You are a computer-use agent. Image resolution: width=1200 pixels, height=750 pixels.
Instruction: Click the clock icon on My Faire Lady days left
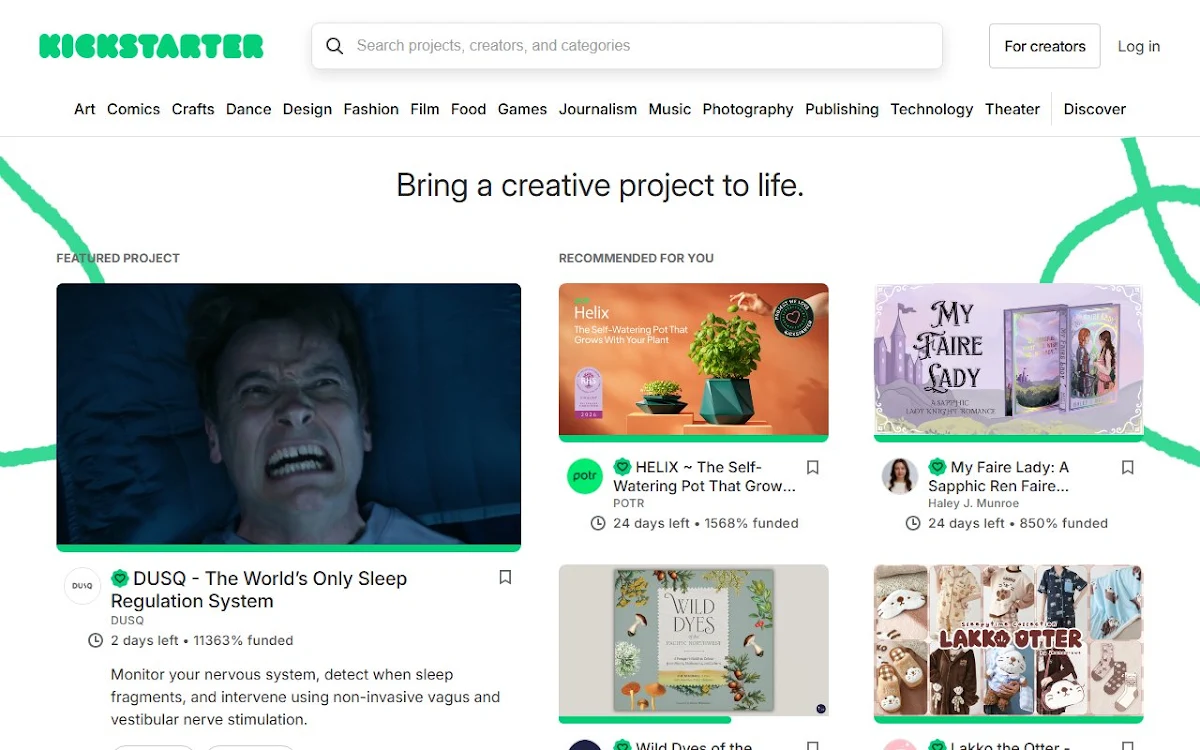[x=913, y=523]
